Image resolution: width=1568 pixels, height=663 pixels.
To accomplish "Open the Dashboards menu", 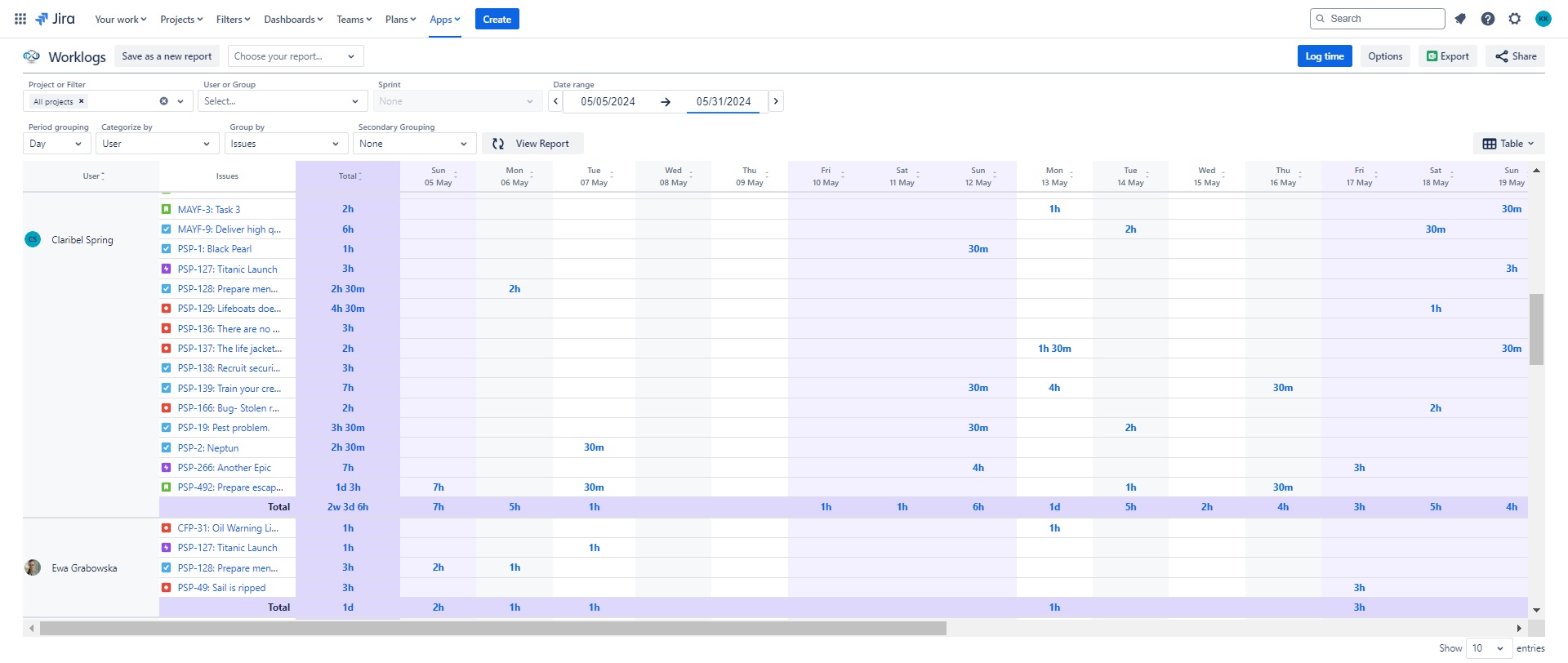I will 293,19.
